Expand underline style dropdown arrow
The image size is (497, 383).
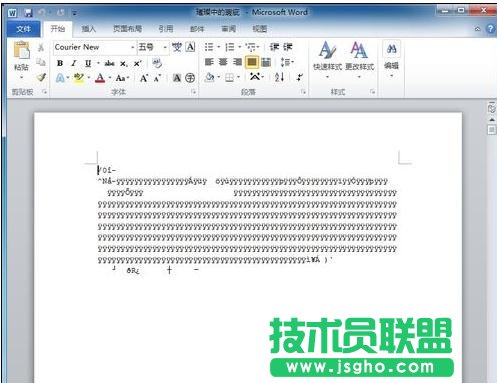[x=98, y=63]
